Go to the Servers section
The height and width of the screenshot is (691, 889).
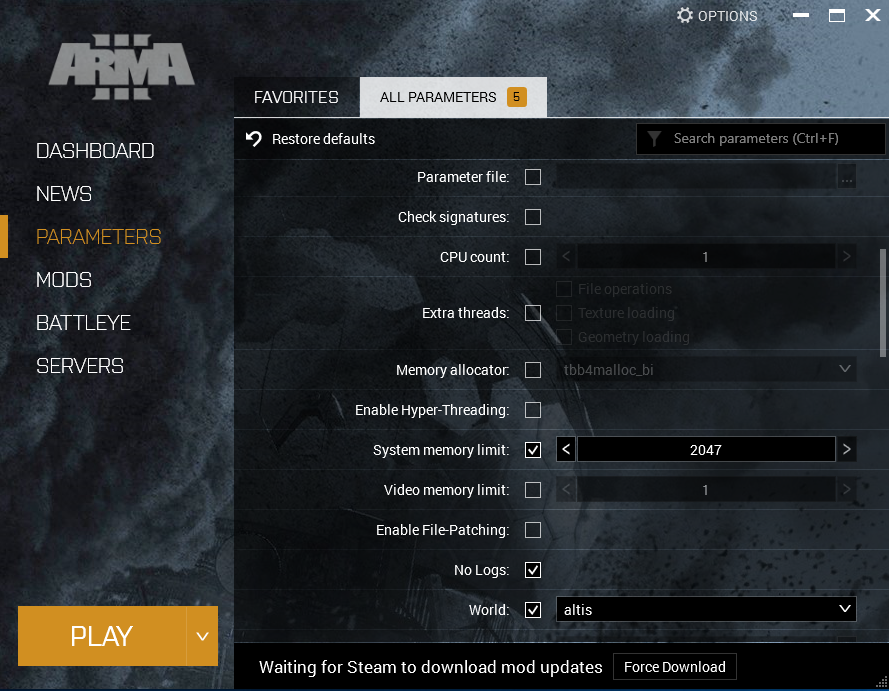coord(80,366)
